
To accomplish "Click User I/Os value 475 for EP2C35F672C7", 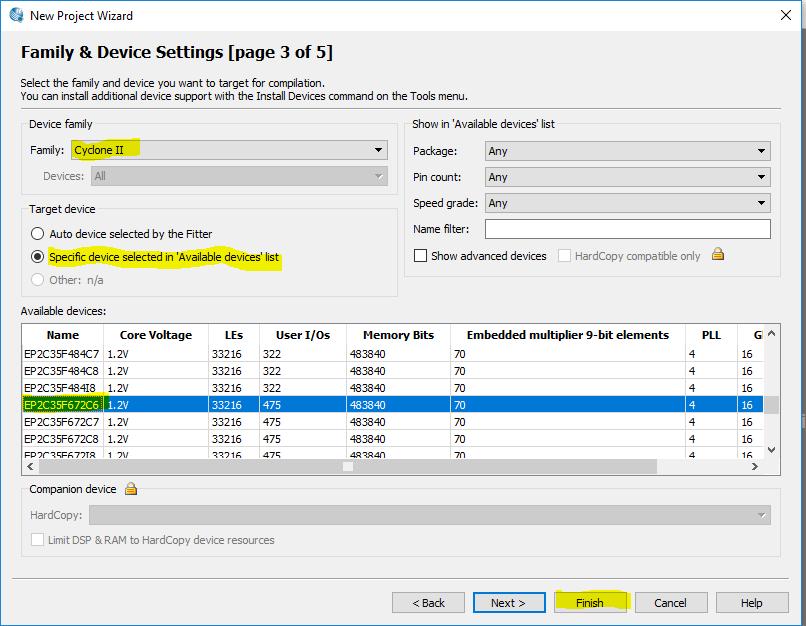I will tap(272, 422).
